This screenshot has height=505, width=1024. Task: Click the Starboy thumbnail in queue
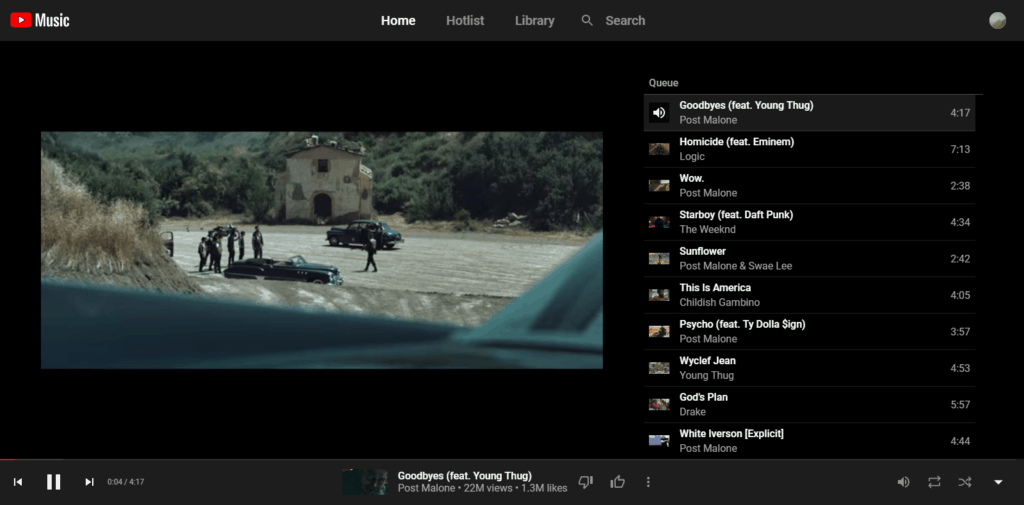coord(659,222)
